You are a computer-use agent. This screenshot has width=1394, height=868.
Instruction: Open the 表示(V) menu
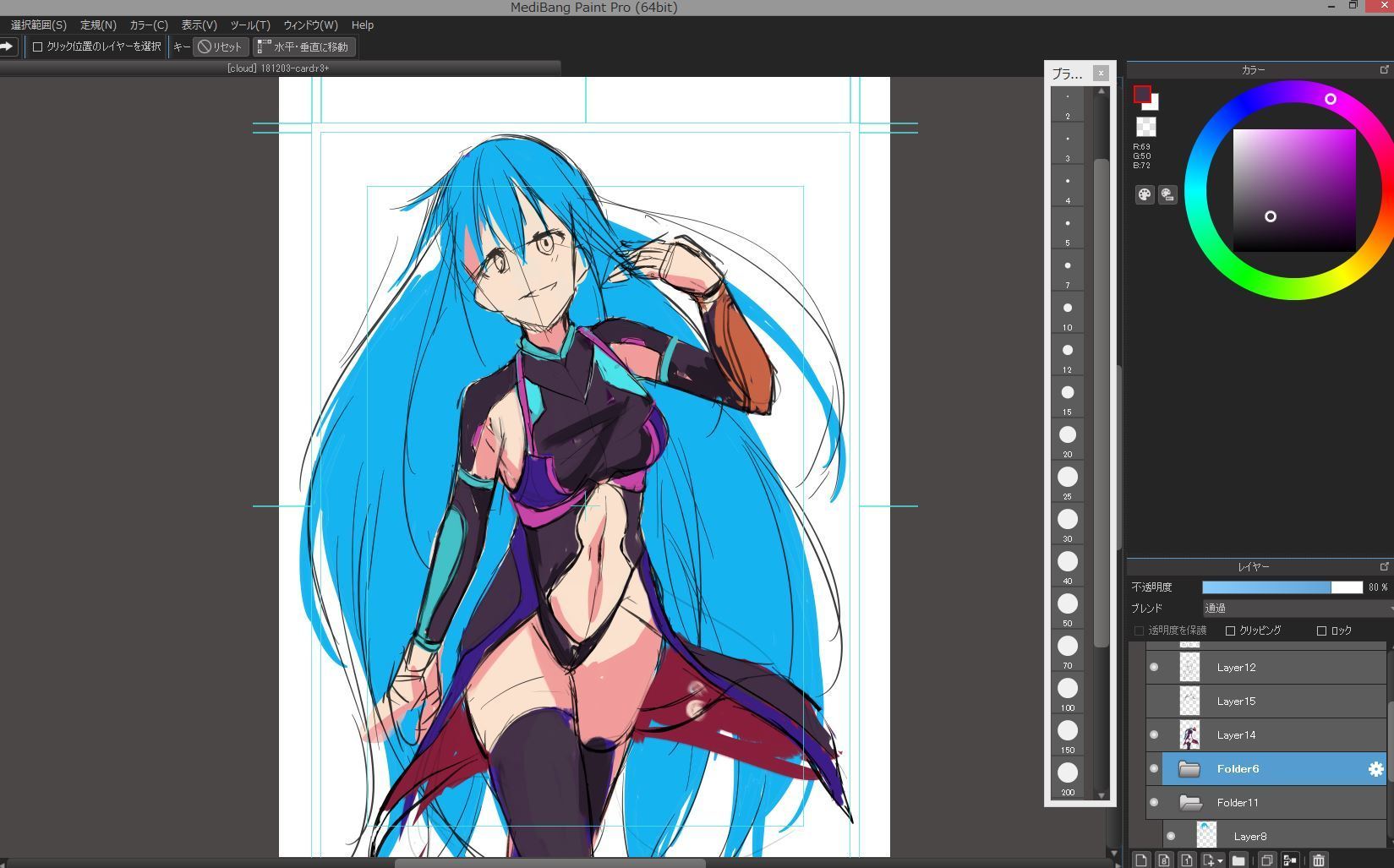click(199, 25)
